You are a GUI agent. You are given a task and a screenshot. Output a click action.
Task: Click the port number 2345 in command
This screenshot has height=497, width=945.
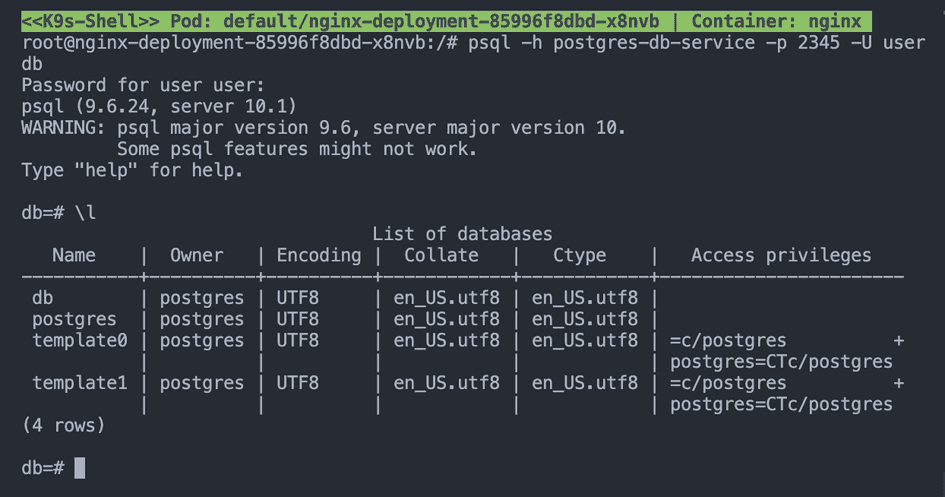(x=819, y=43)
